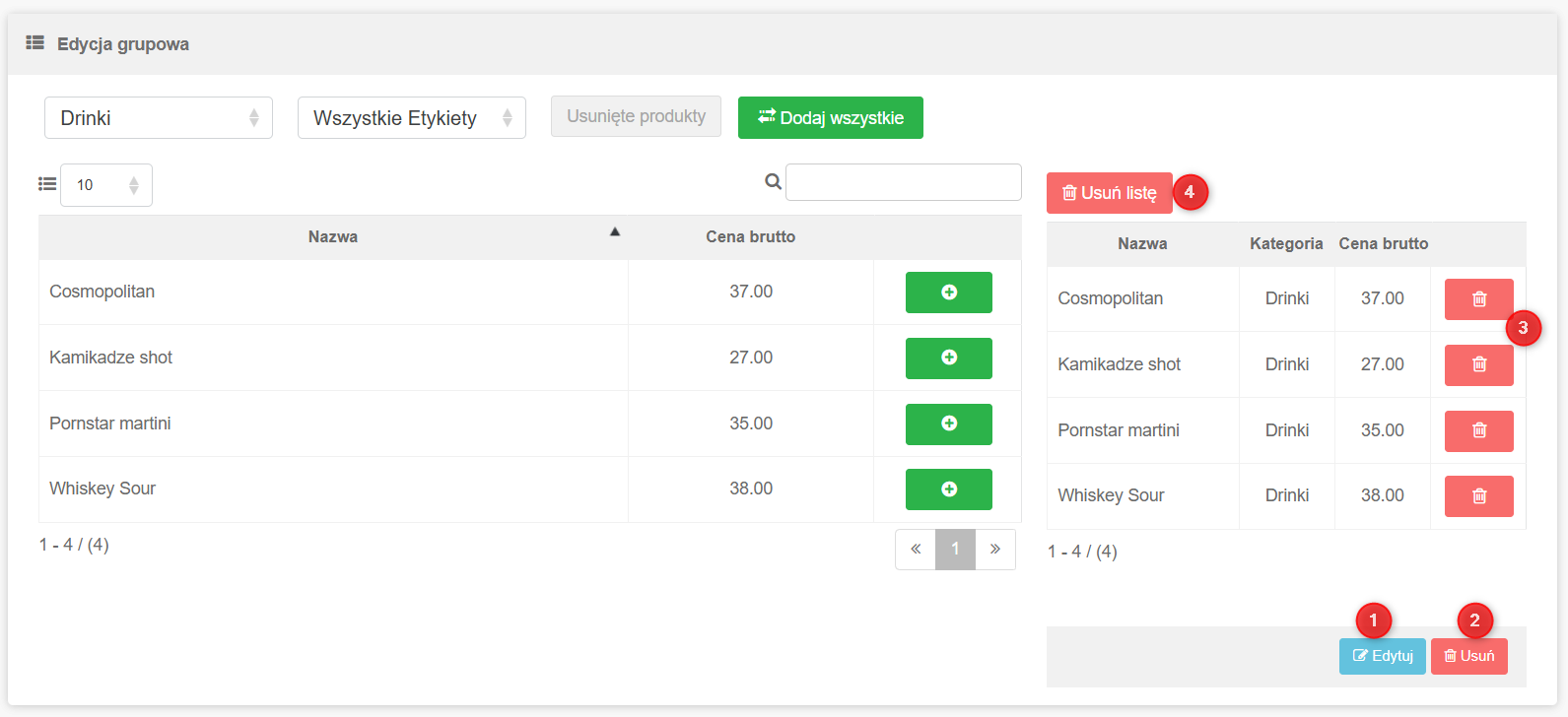The image size is (1568, 717).
Task: Delete Whiskey Sour using its trash icon
Action: point(1478,496)
